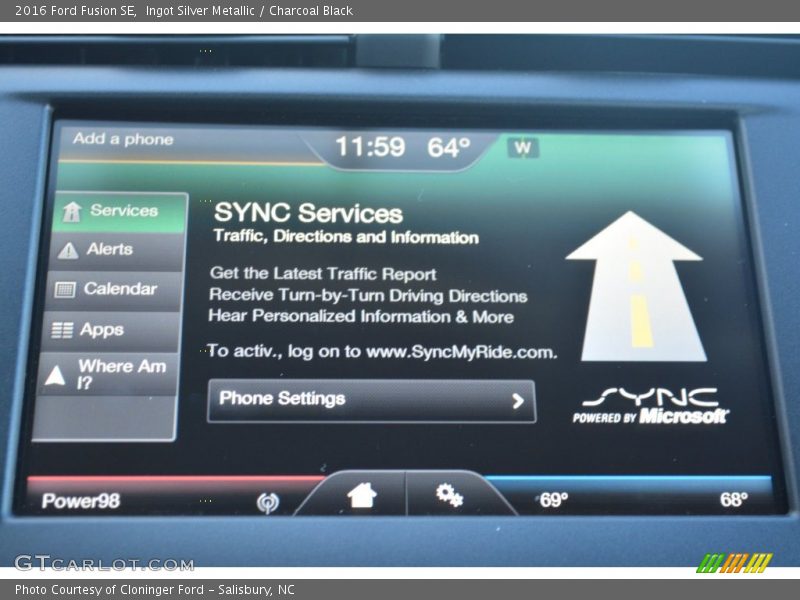
Task: Tap the location arrow icon for Where Am I?
Action: (55, 376)
